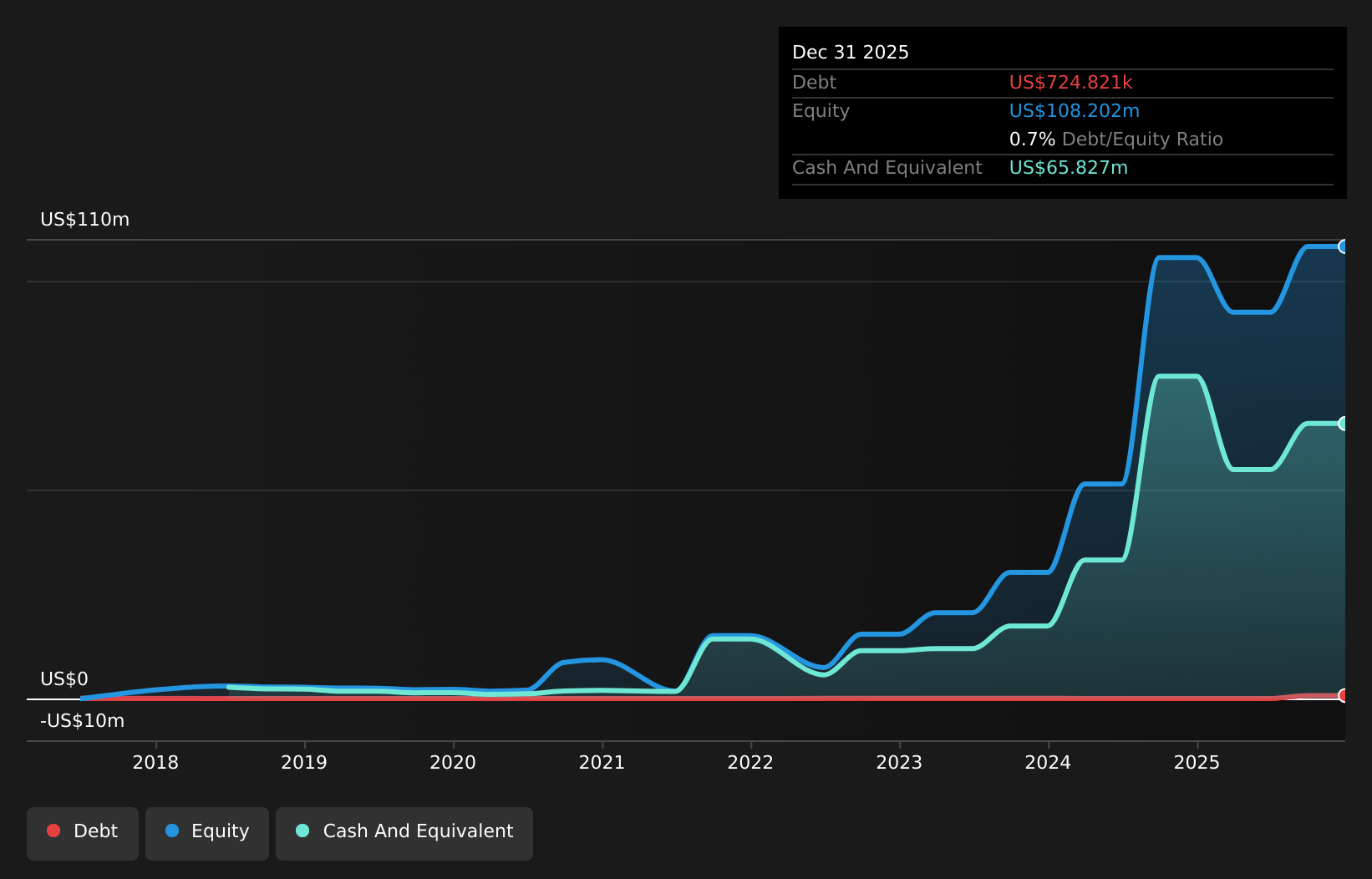The width and height of the screenshot is (1372, 879).
Task: Click the 2024 axis label
Action: tap(1048, 762)
